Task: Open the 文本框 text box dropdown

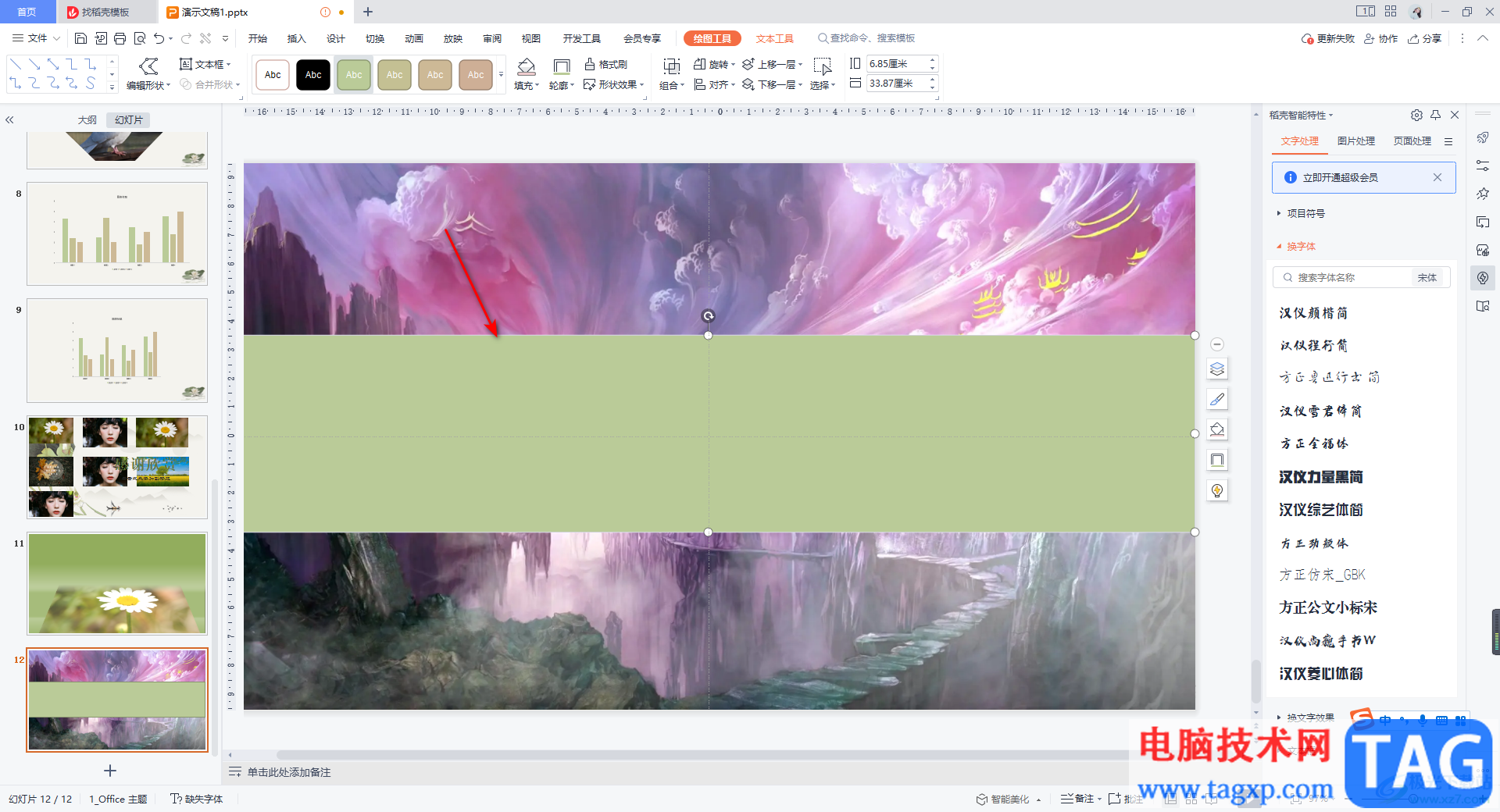Action: click(x=205, y=64)
